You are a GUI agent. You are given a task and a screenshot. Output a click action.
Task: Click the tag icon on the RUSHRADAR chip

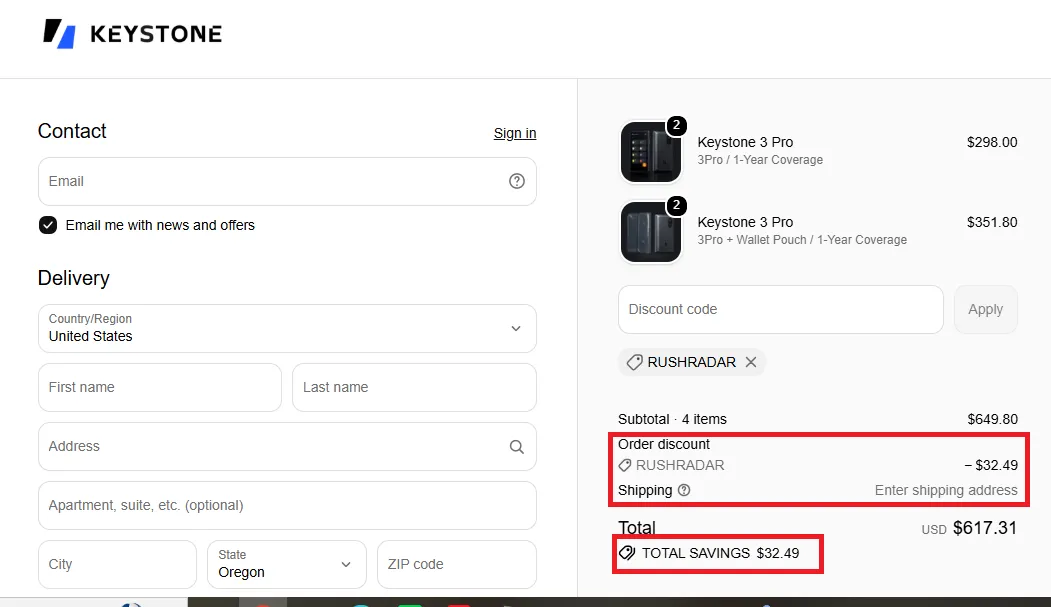click(634, 362)
